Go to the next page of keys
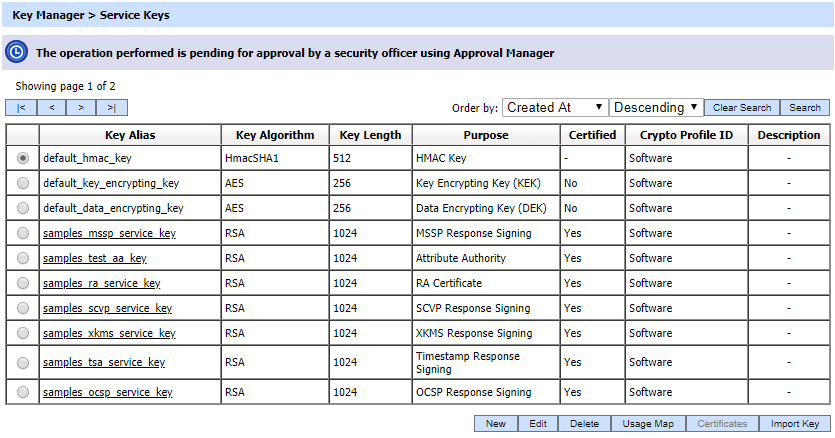This screenshot has height=438, width=835. [81, 107]
